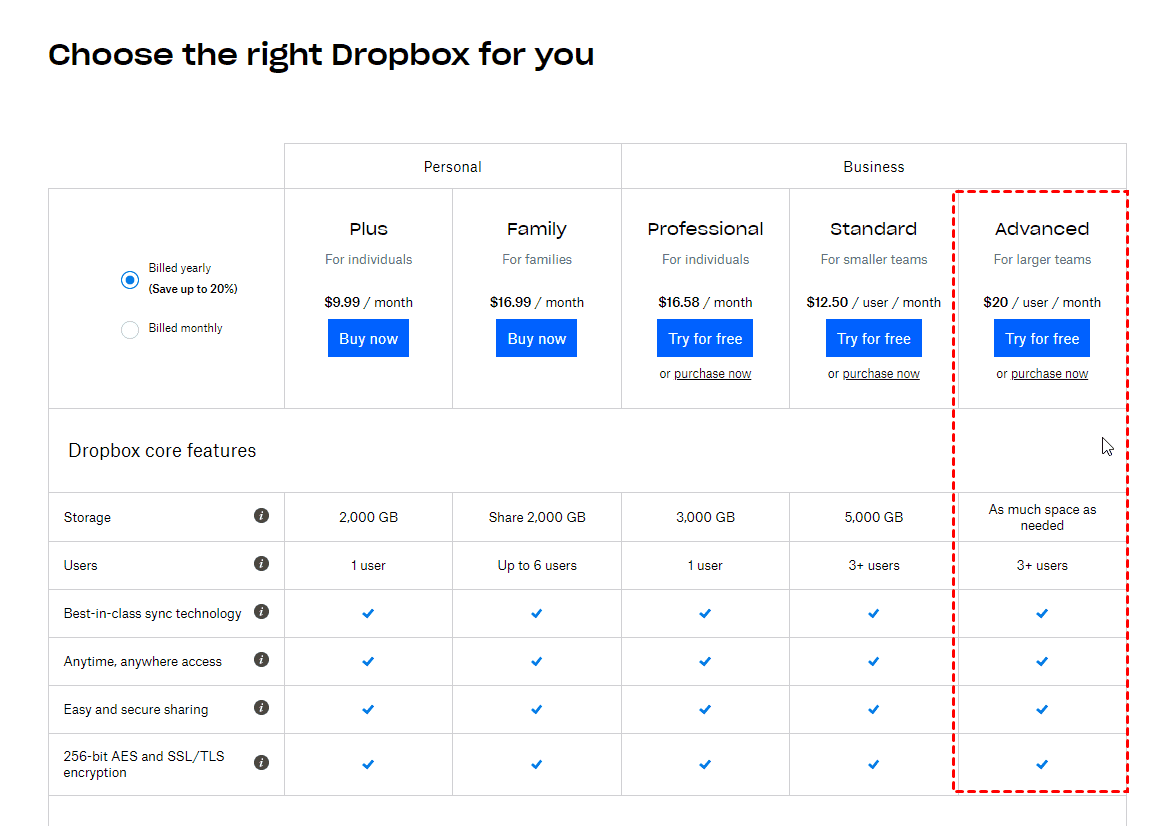Viewport: 1176px width, 826px height.
Task: Click the info icon next to Storage
Action: pos(261,515)
